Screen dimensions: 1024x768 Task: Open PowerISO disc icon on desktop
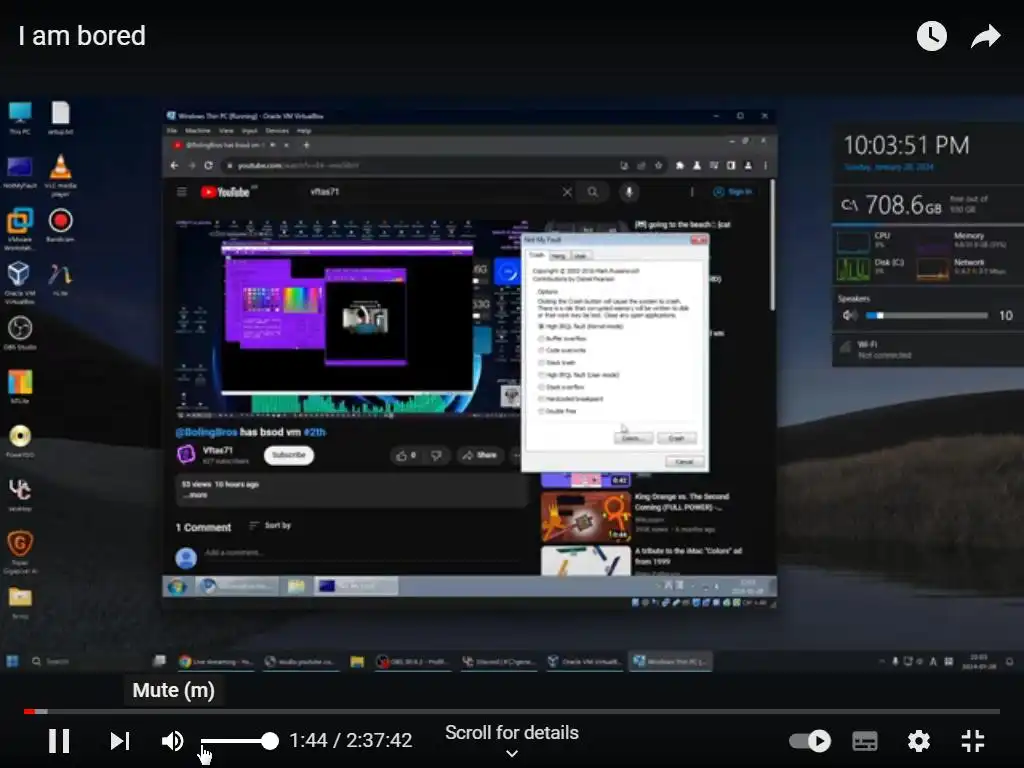tap(20, 441)
